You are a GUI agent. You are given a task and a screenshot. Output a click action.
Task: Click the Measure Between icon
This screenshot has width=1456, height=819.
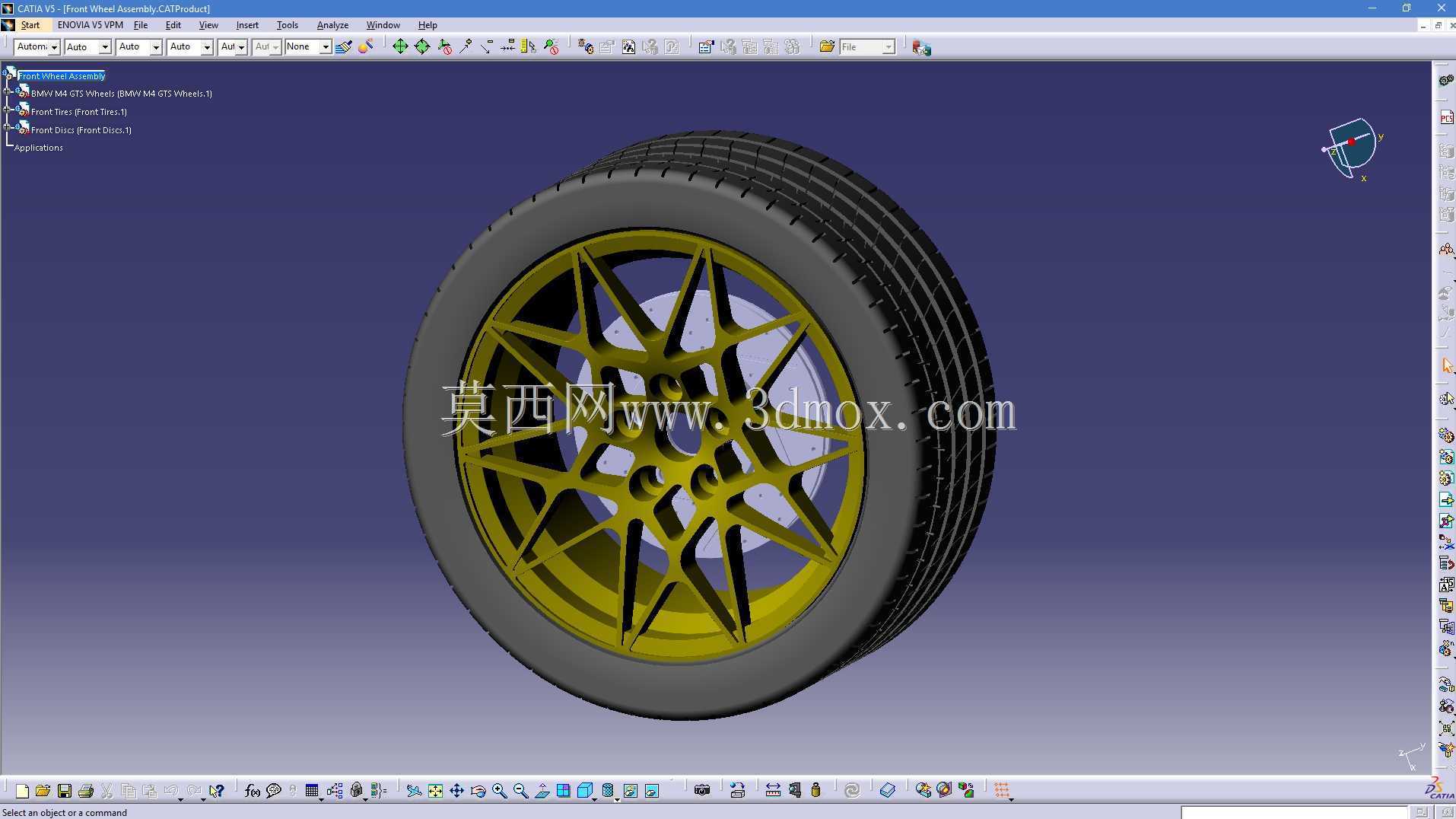(773, 791)
